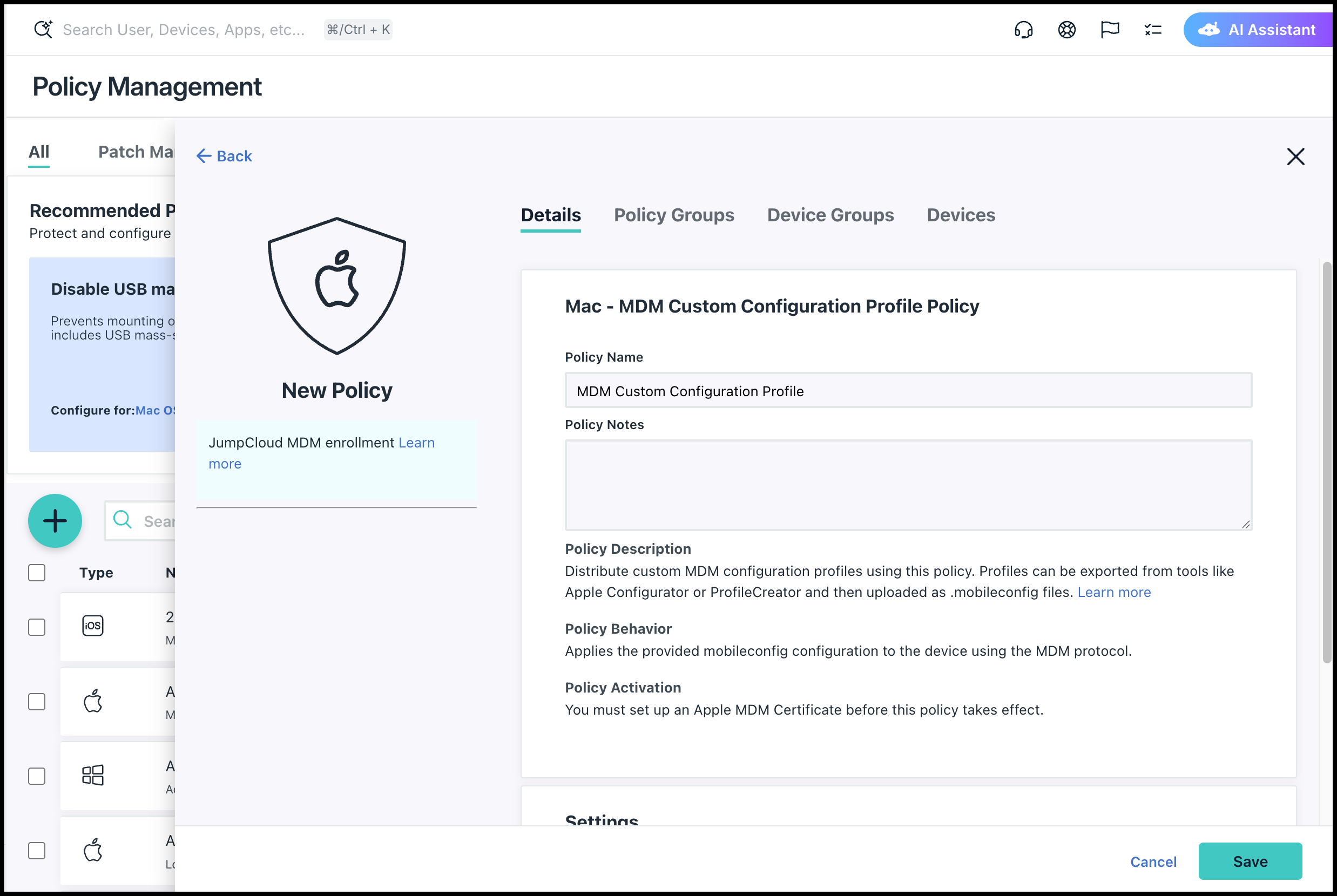Click the Cancel link

click(x=1153, y=861)
